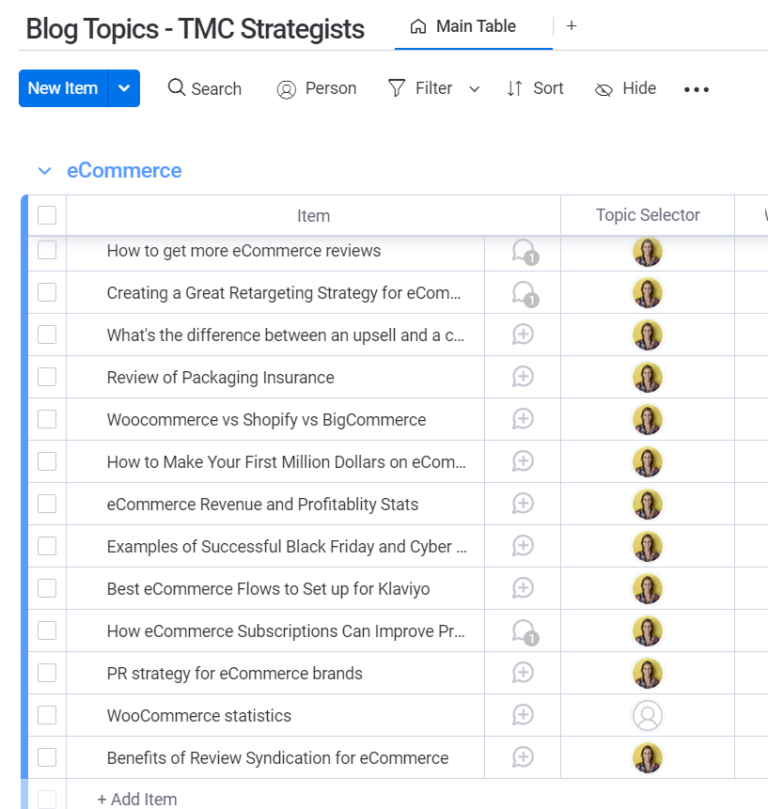
Task: Open updates for 'How to get more eCommerce reviews'
Action: point(523,251)
